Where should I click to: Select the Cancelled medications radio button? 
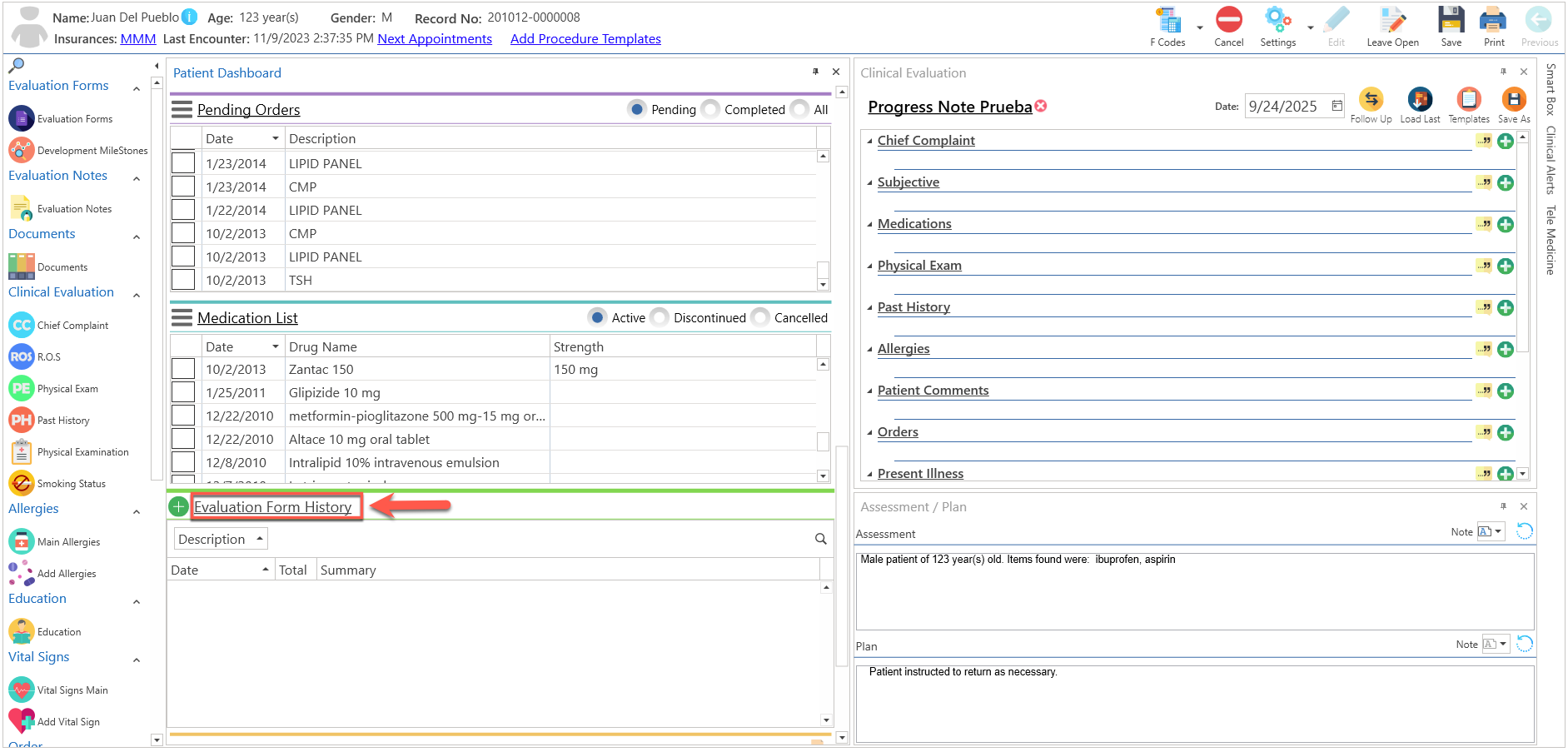[x=760, y=317]
